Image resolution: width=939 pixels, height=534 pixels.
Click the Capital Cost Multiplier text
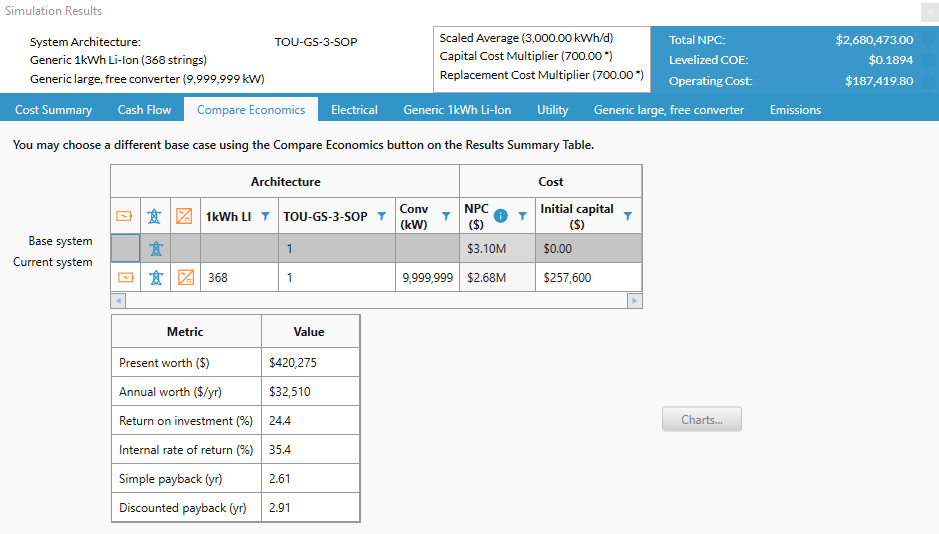pyautogui.click(x=526, y=56)
